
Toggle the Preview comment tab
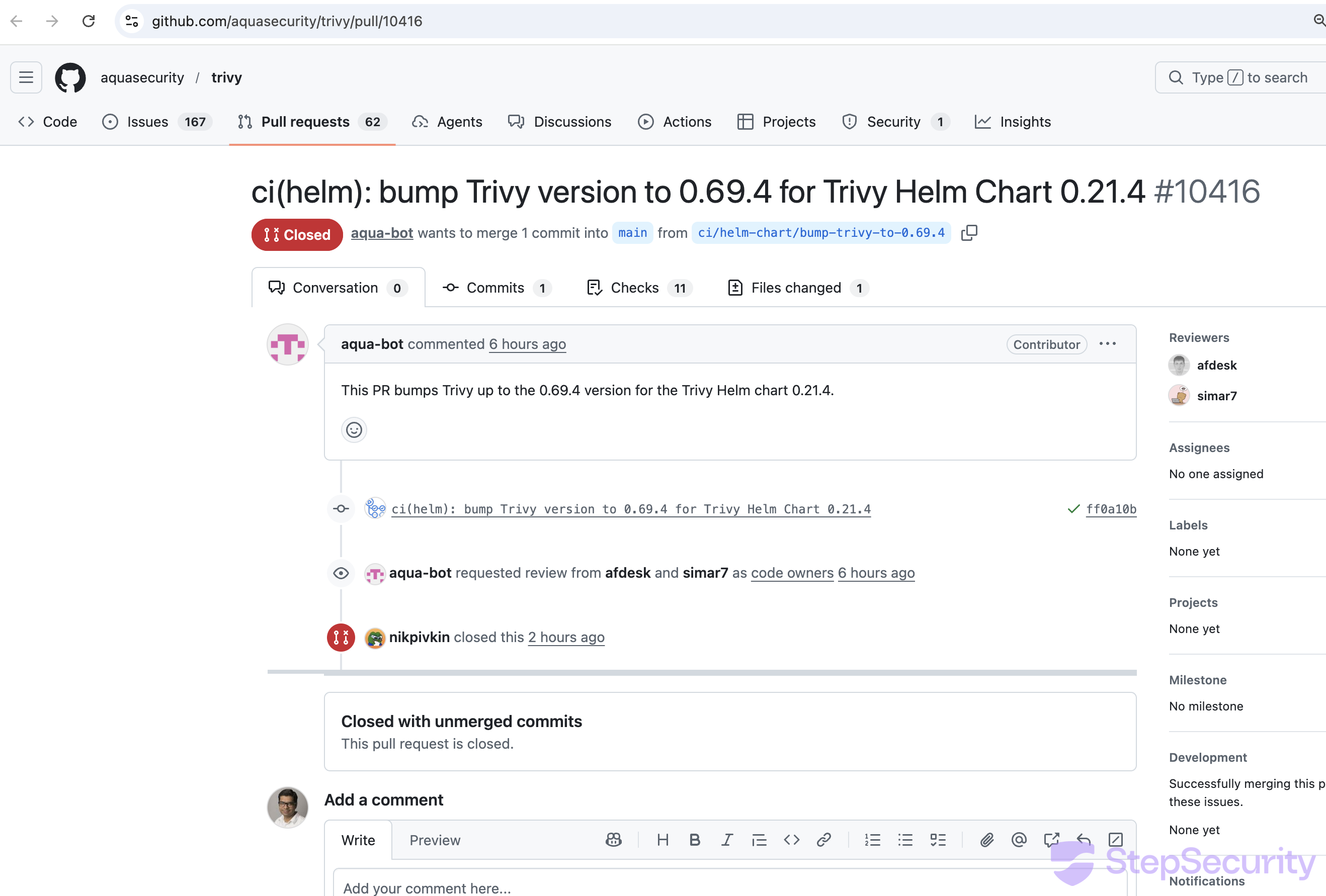click(435, 840)
